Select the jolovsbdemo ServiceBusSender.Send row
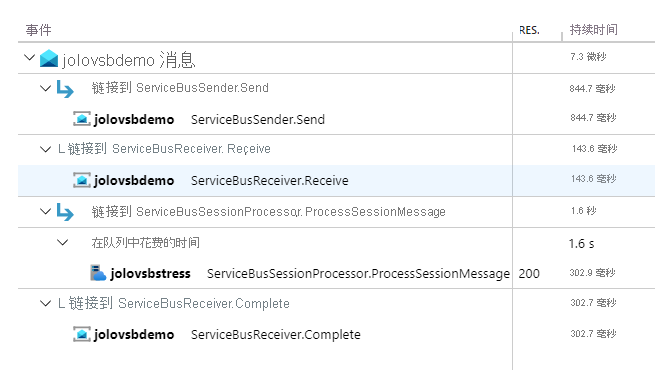The width and height of the screenshot is (655, 370). (x=336, y=119)
